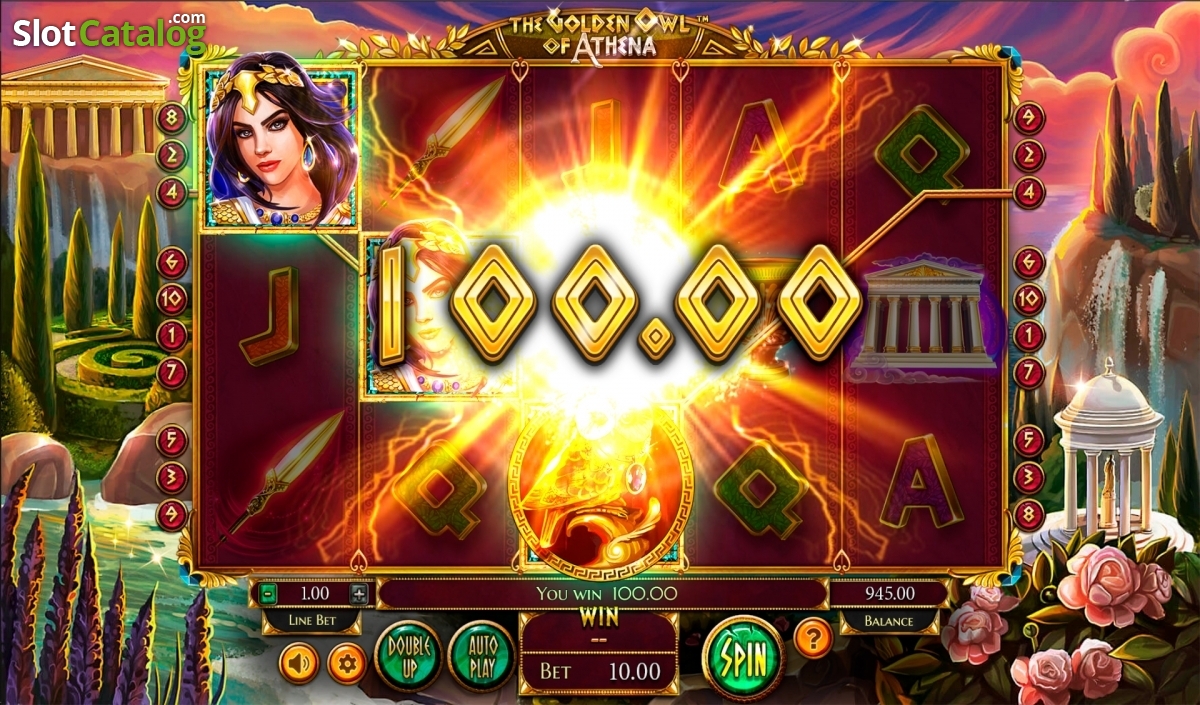Open settings via the gear icon
The height and width of the screenshot is (705, 1200).
click(x=347, y=662)
